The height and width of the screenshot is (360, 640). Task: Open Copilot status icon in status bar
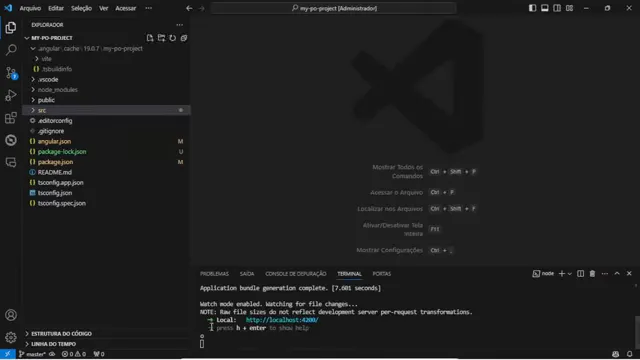[616, 354]
